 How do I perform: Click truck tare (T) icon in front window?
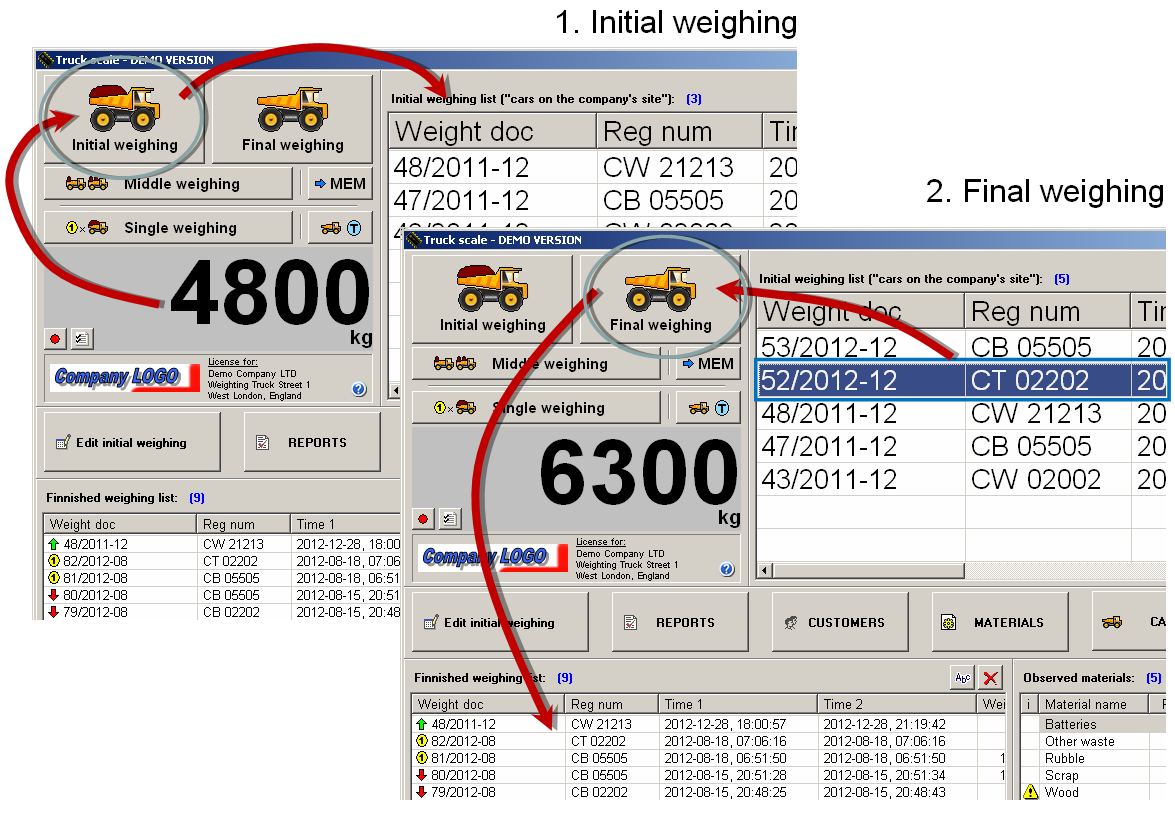coord(708,408)
